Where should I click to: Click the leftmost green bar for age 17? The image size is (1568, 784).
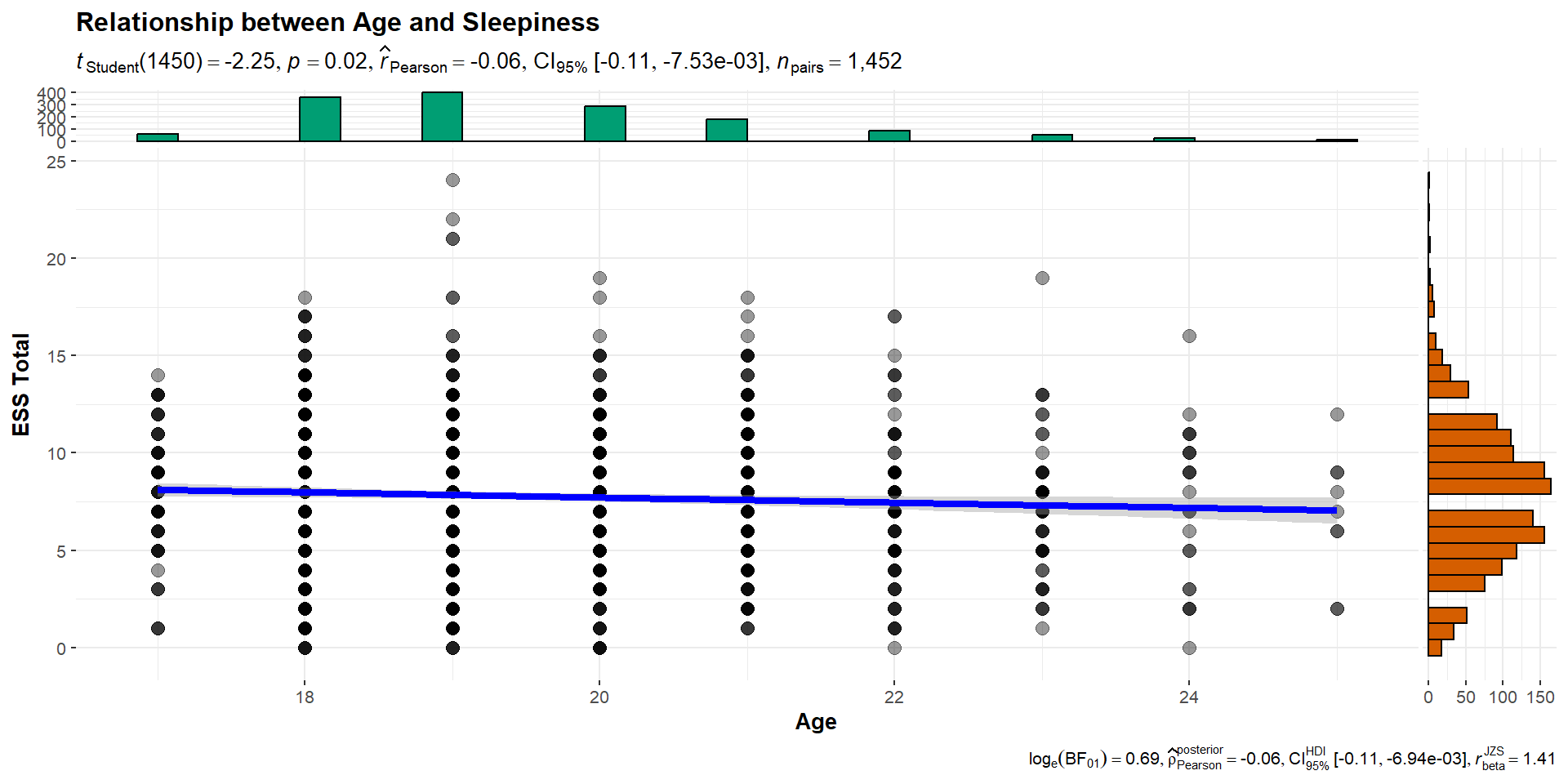158,137
